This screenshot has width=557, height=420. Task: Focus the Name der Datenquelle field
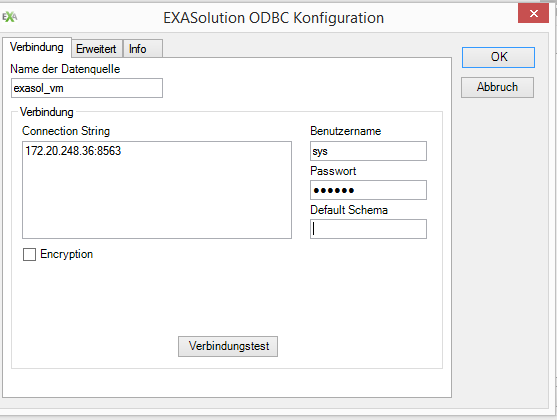87,88
